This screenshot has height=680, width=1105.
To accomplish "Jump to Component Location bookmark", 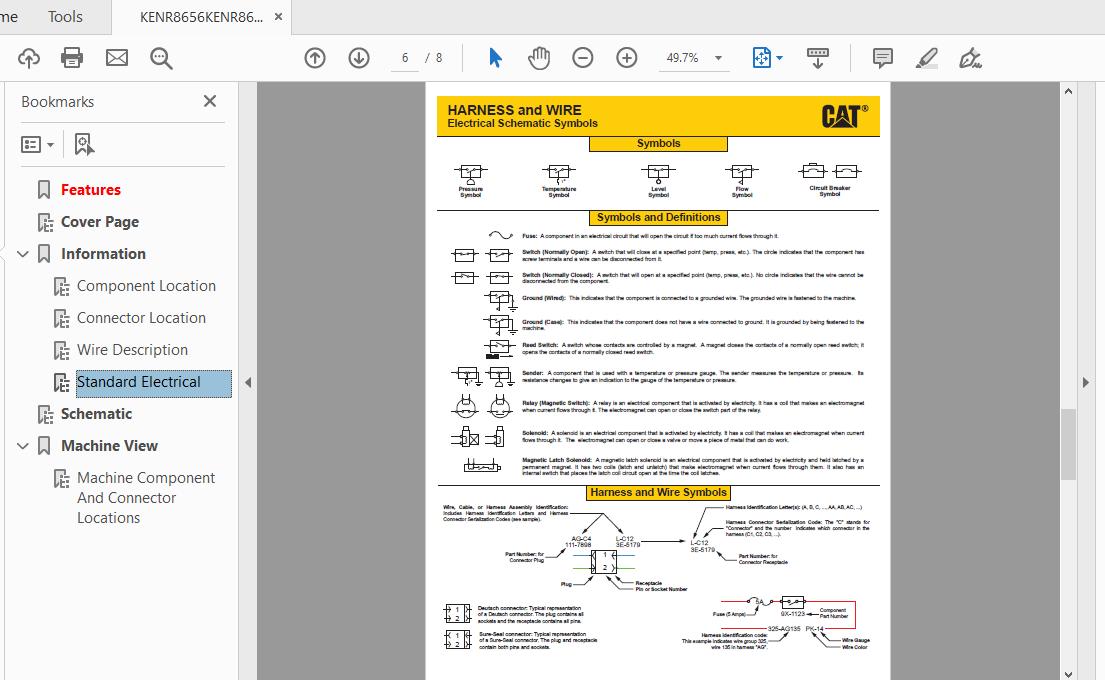I will pos(147,286).
